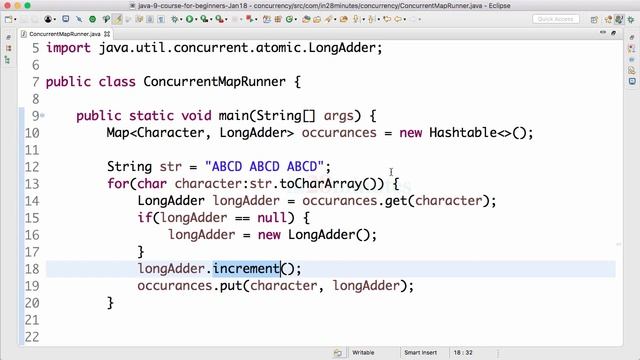Click the 18 : 32 cursor position

click(x=463, y=352)
